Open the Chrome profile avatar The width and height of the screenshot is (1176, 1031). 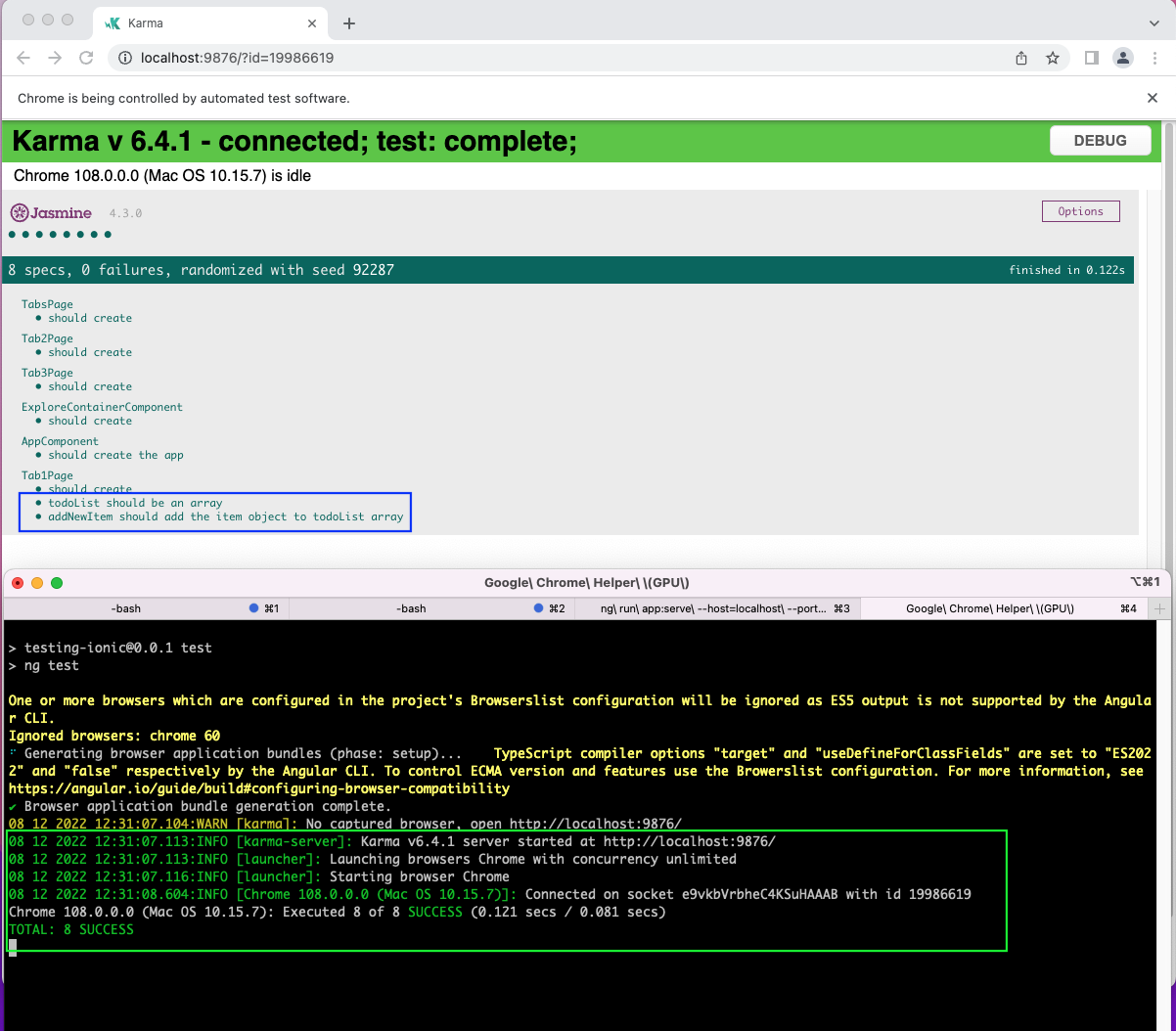pos(1123,58)
